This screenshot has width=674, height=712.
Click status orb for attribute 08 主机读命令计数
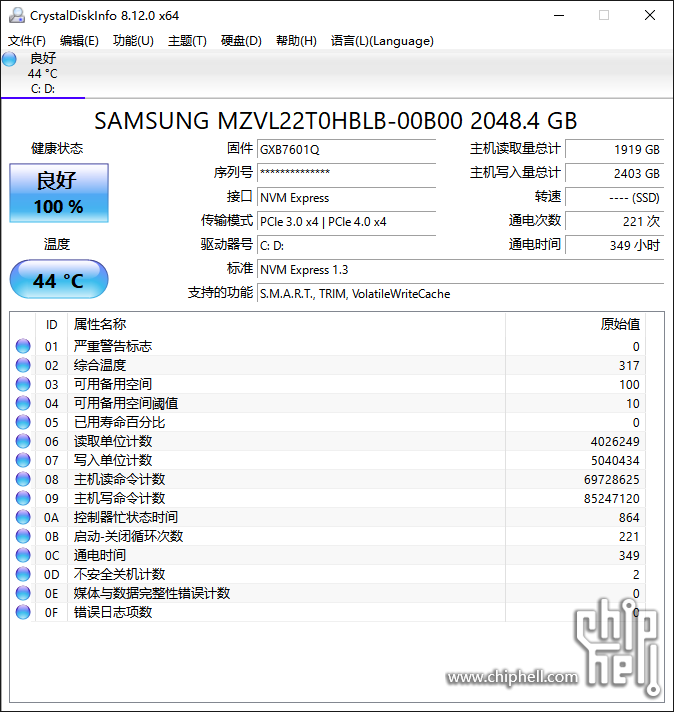(x=23, y=479)
